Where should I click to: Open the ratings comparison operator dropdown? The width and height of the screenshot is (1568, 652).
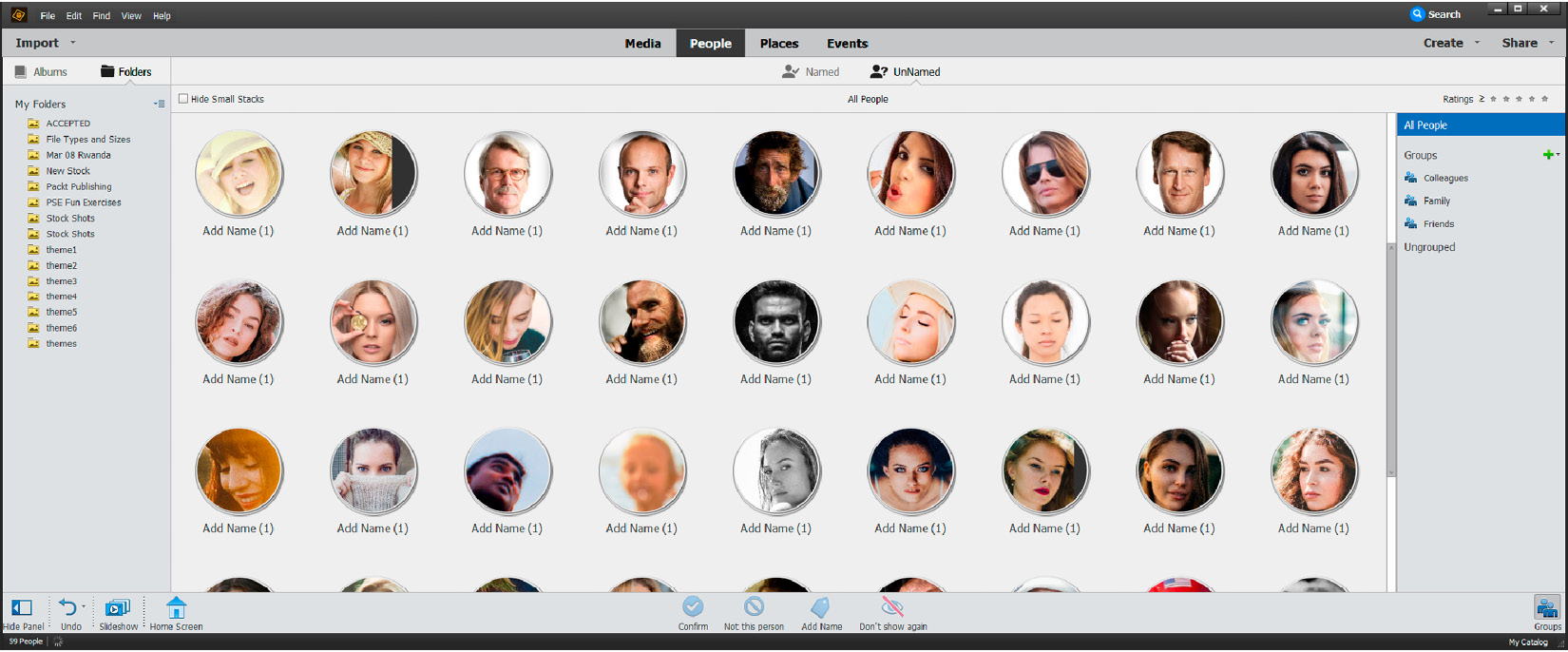tap(1482, 99)
